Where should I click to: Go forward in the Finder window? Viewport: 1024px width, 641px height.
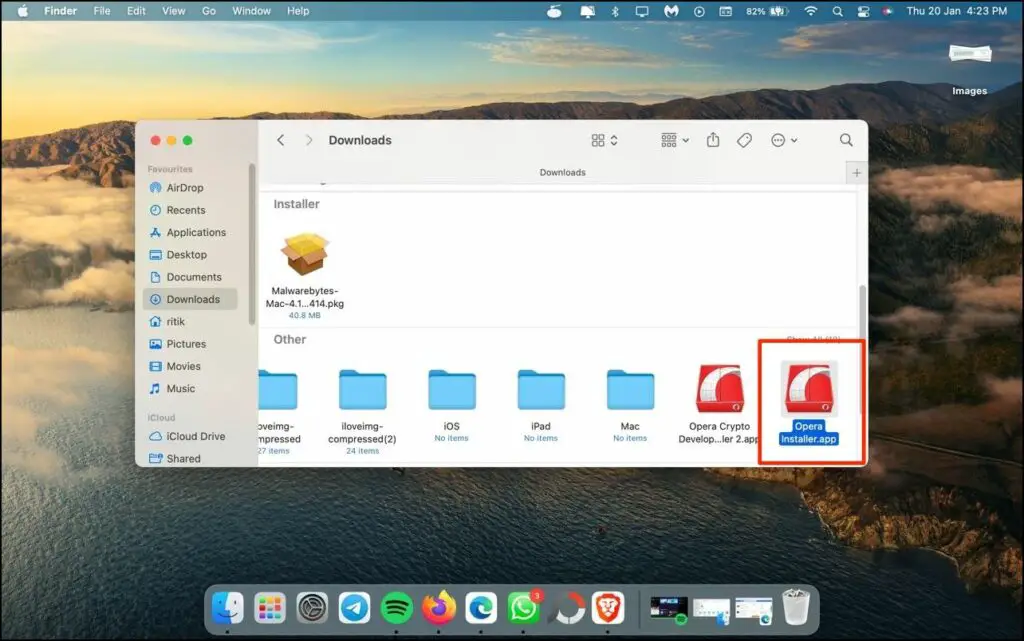pos(309,140)
